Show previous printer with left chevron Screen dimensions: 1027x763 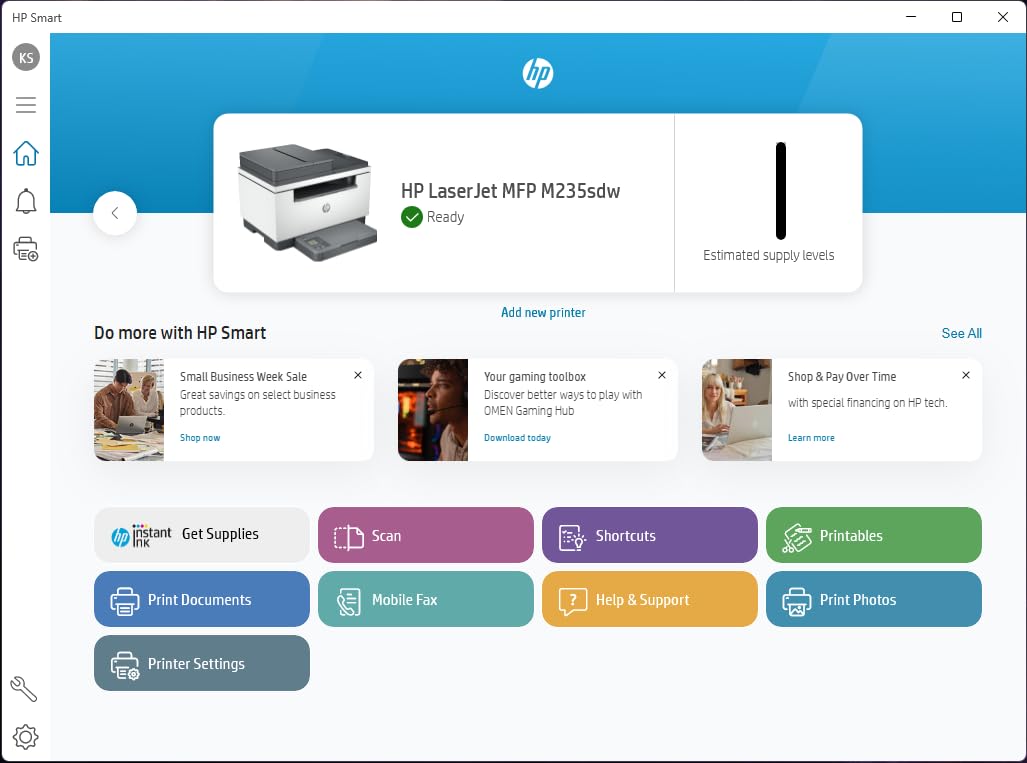115,213
